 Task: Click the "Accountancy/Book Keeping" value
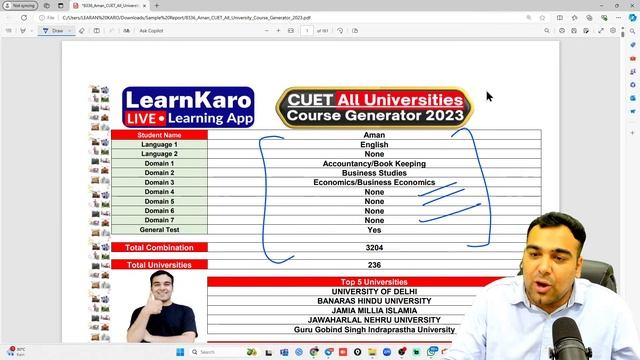(x=374, y=163)
